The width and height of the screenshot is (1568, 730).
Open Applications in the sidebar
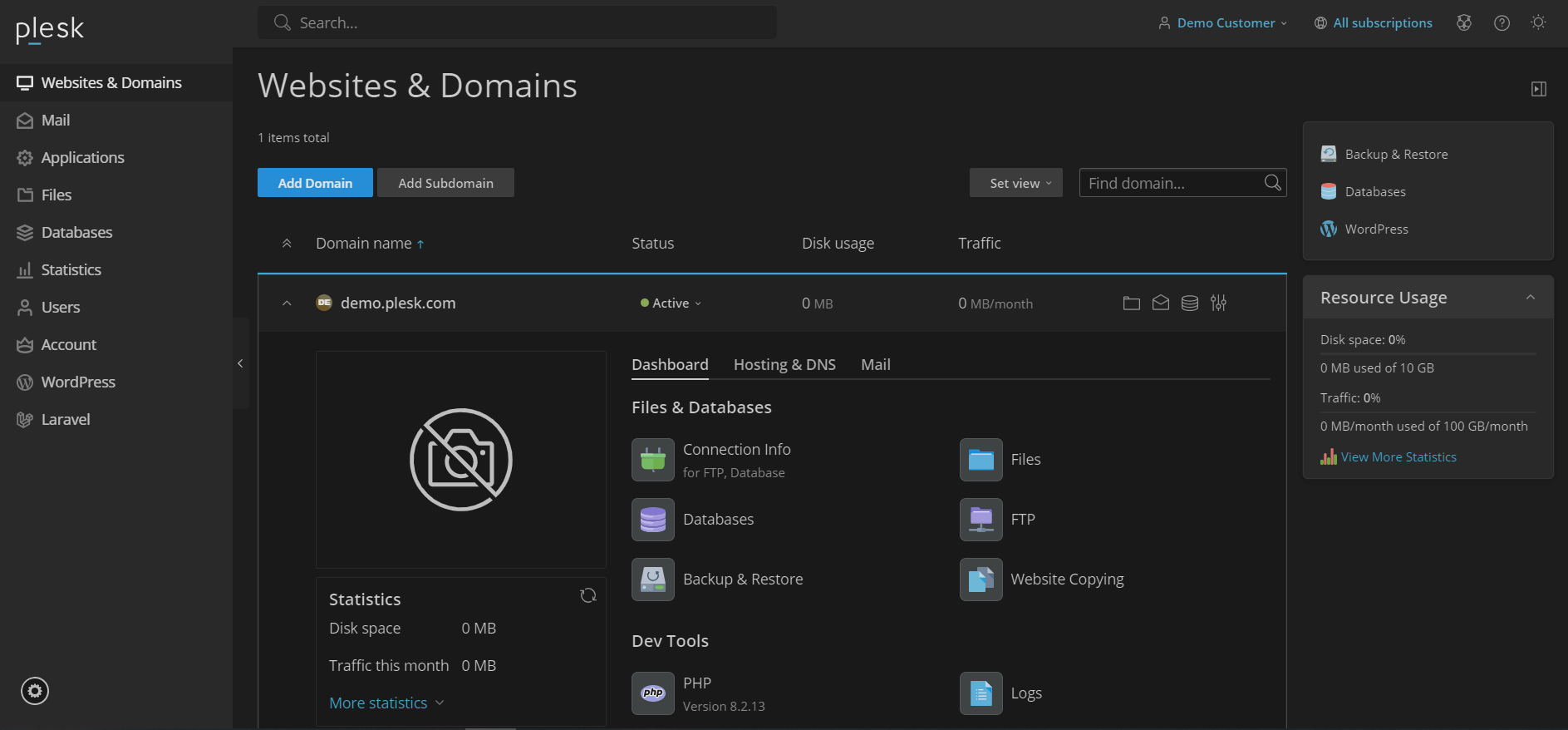click(116, 157)
